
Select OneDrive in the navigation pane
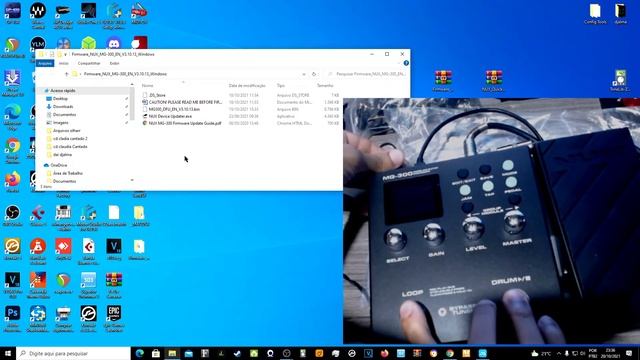pyautogui.click(x=58, y=165)
